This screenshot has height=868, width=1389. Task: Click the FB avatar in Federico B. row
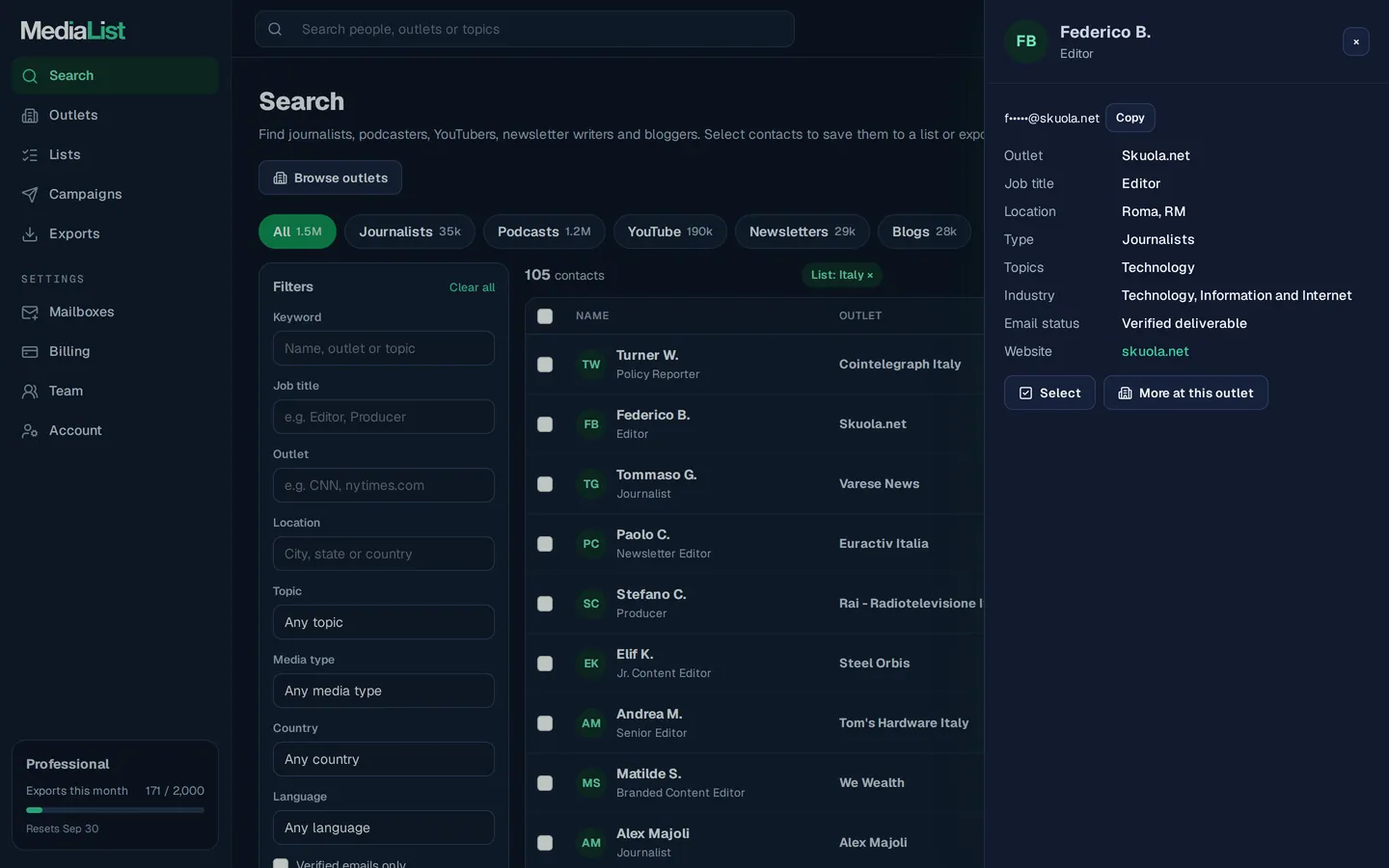coord(591,424)
